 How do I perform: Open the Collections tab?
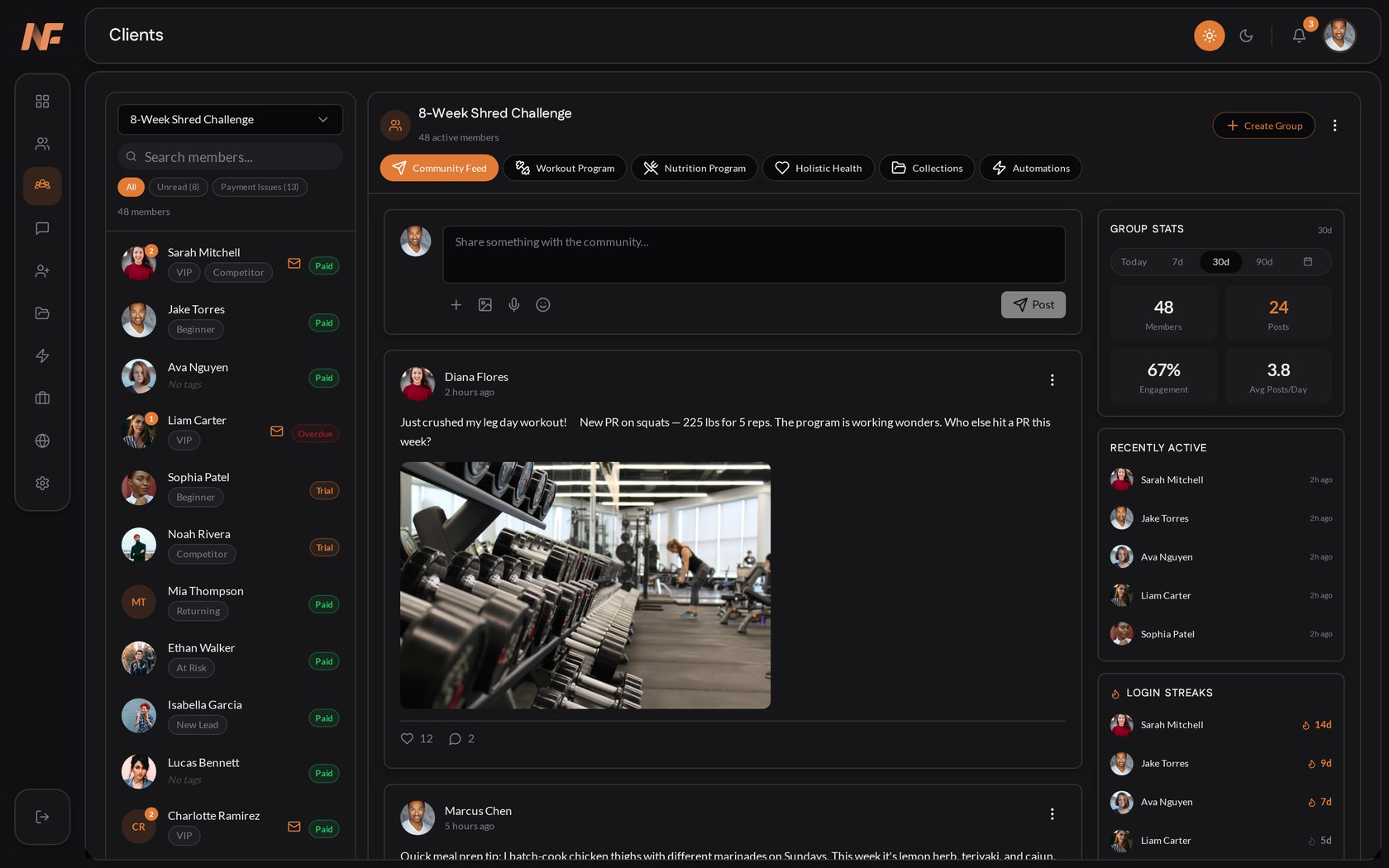927,168
